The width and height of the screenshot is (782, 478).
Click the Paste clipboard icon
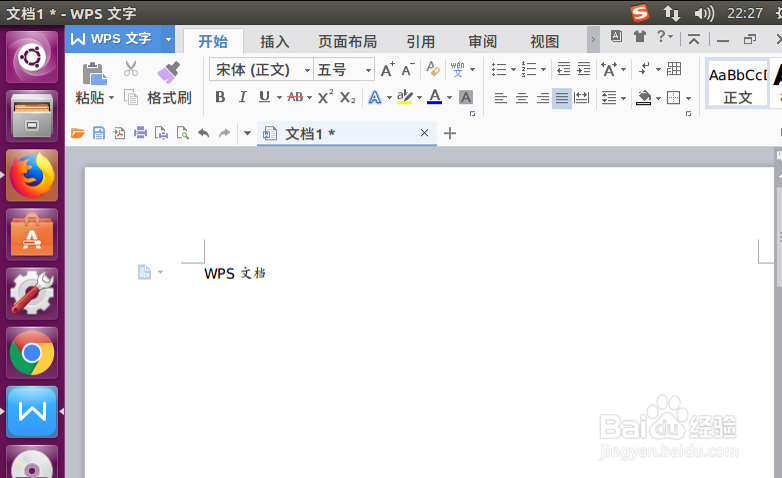pyautogui.click(x=94, y=74)
